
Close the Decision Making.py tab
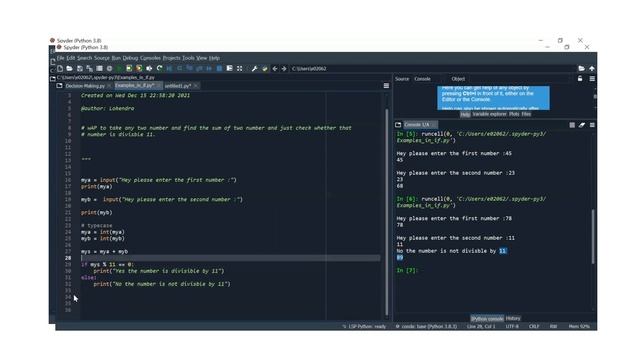click(x=109, y=86)
